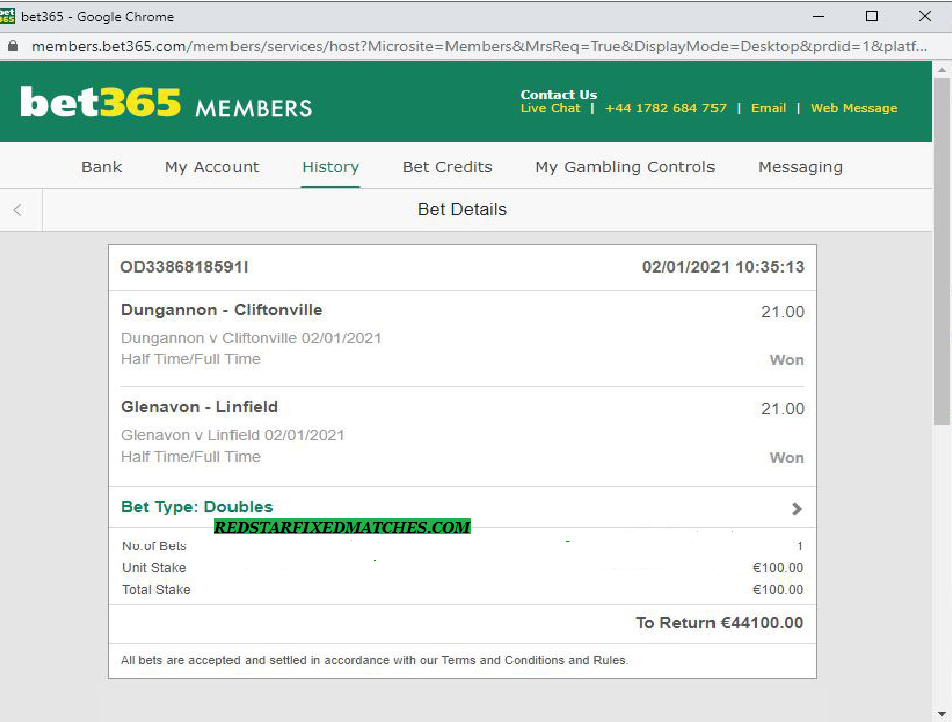Click the vertical scrollbar thumb
The height and width of the screenshot is (722, 952).
[x=942, y=251]
